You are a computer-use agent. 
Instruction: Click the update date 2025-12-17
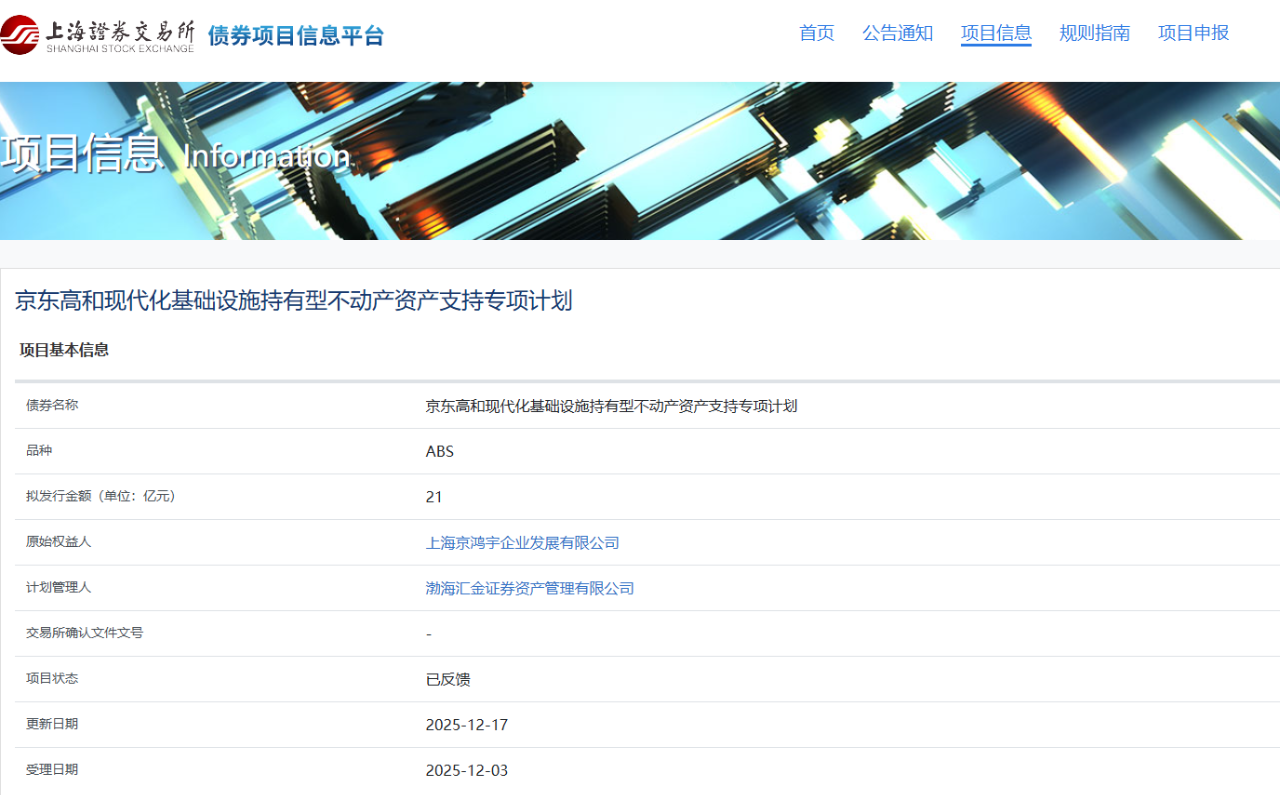(x=466, y=725)
